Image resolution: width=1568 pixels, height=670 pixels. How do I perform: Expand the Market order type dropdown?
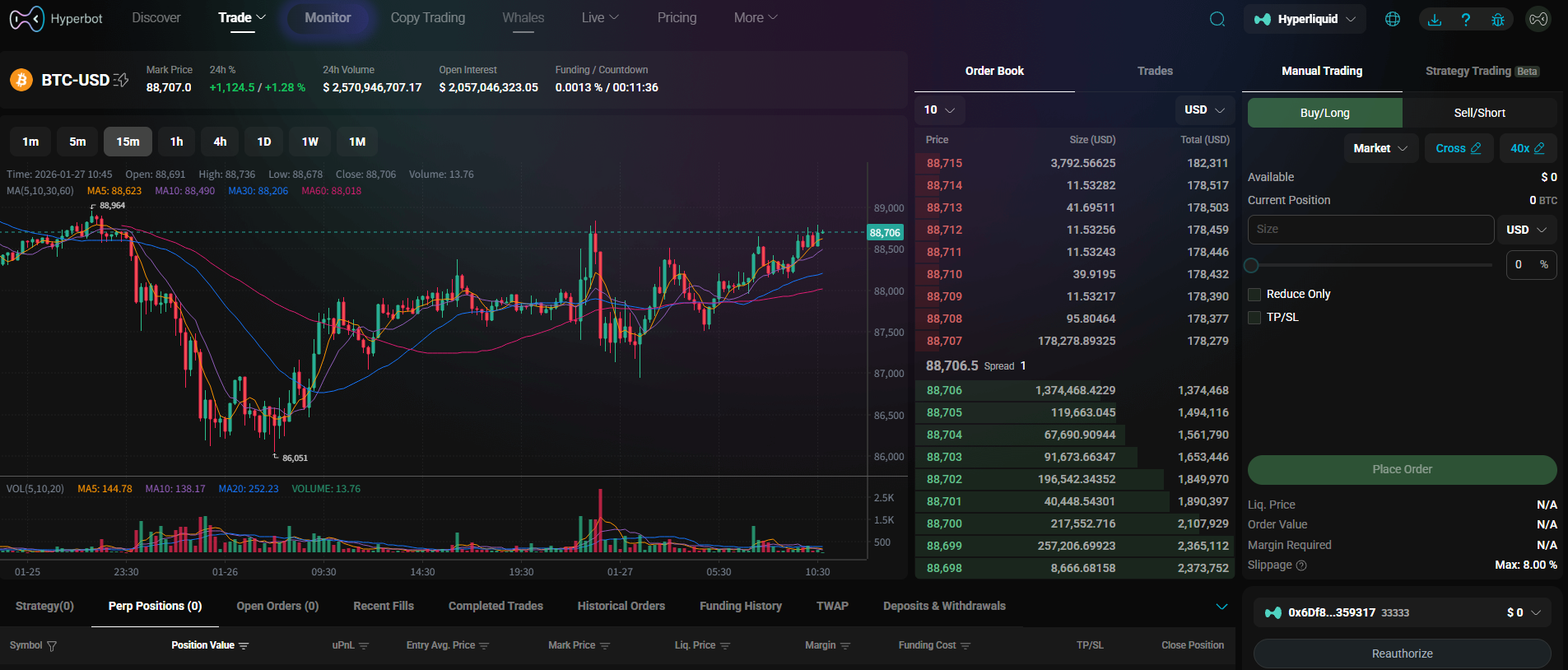click(1380, 148)
